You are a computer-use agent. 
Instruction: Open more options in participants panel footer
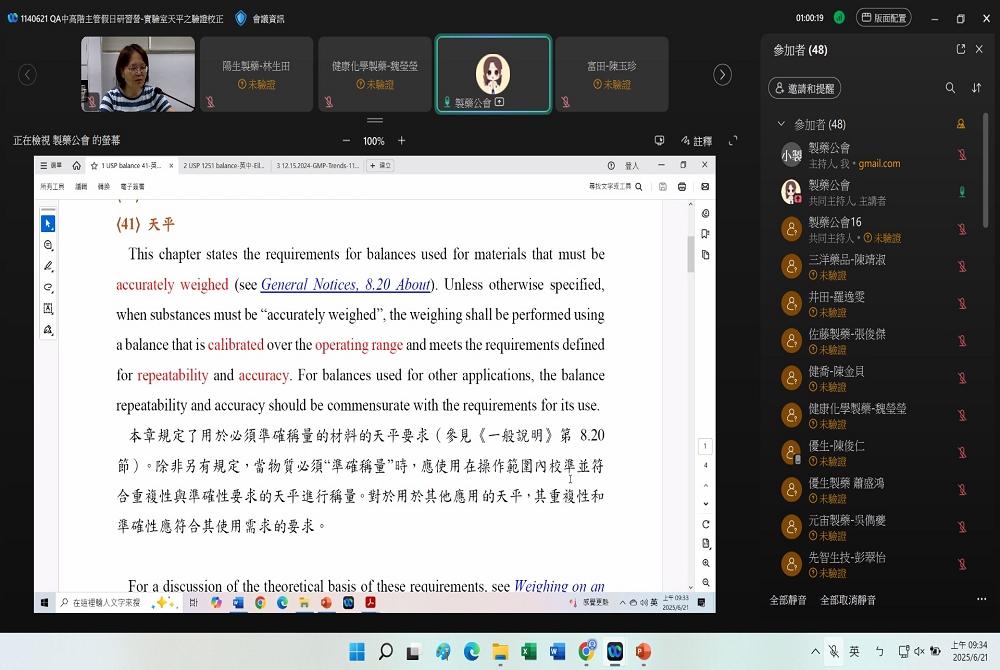tap(982, 599)
